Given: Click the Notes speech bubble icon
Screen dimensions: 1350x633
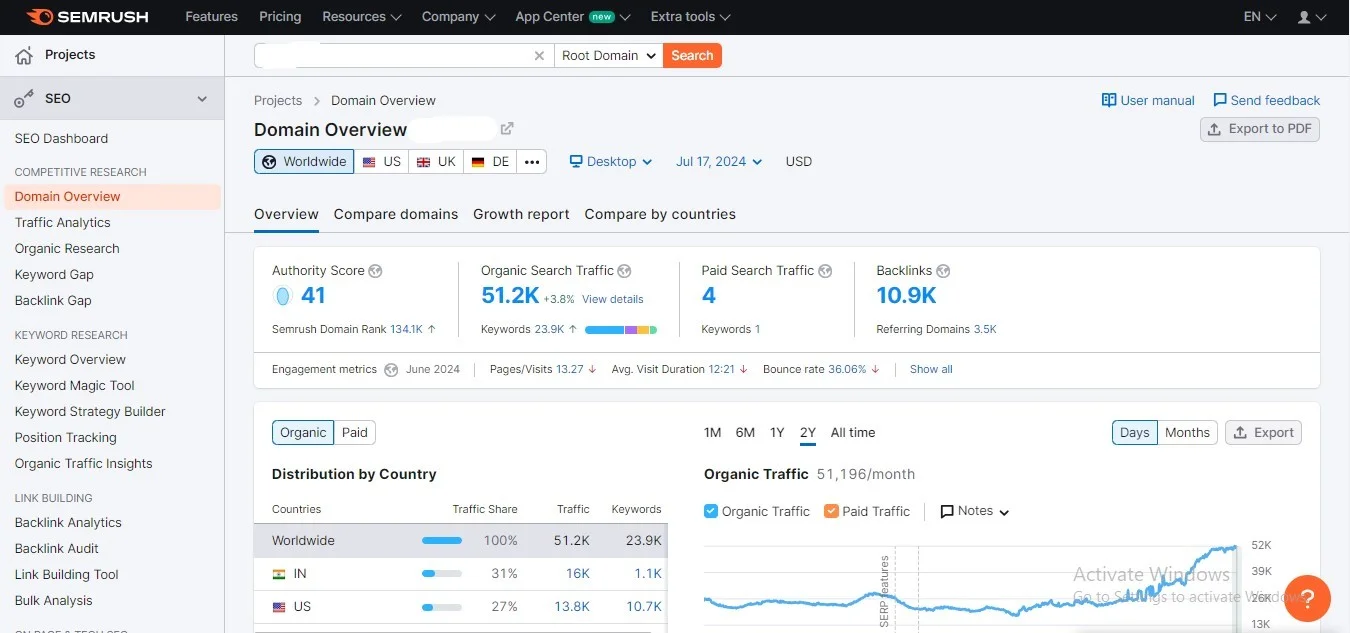Looking at the screenshot, I should pyautogui.click(x=947, y=511).
